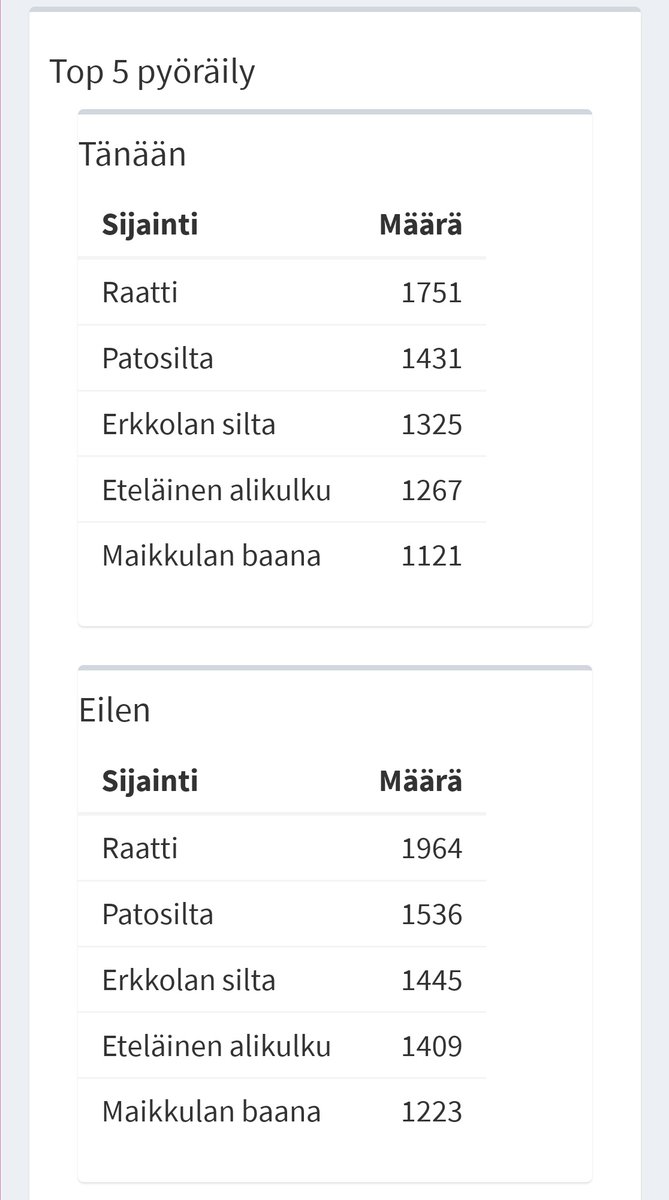Select the count value 1964

point(432,848)
